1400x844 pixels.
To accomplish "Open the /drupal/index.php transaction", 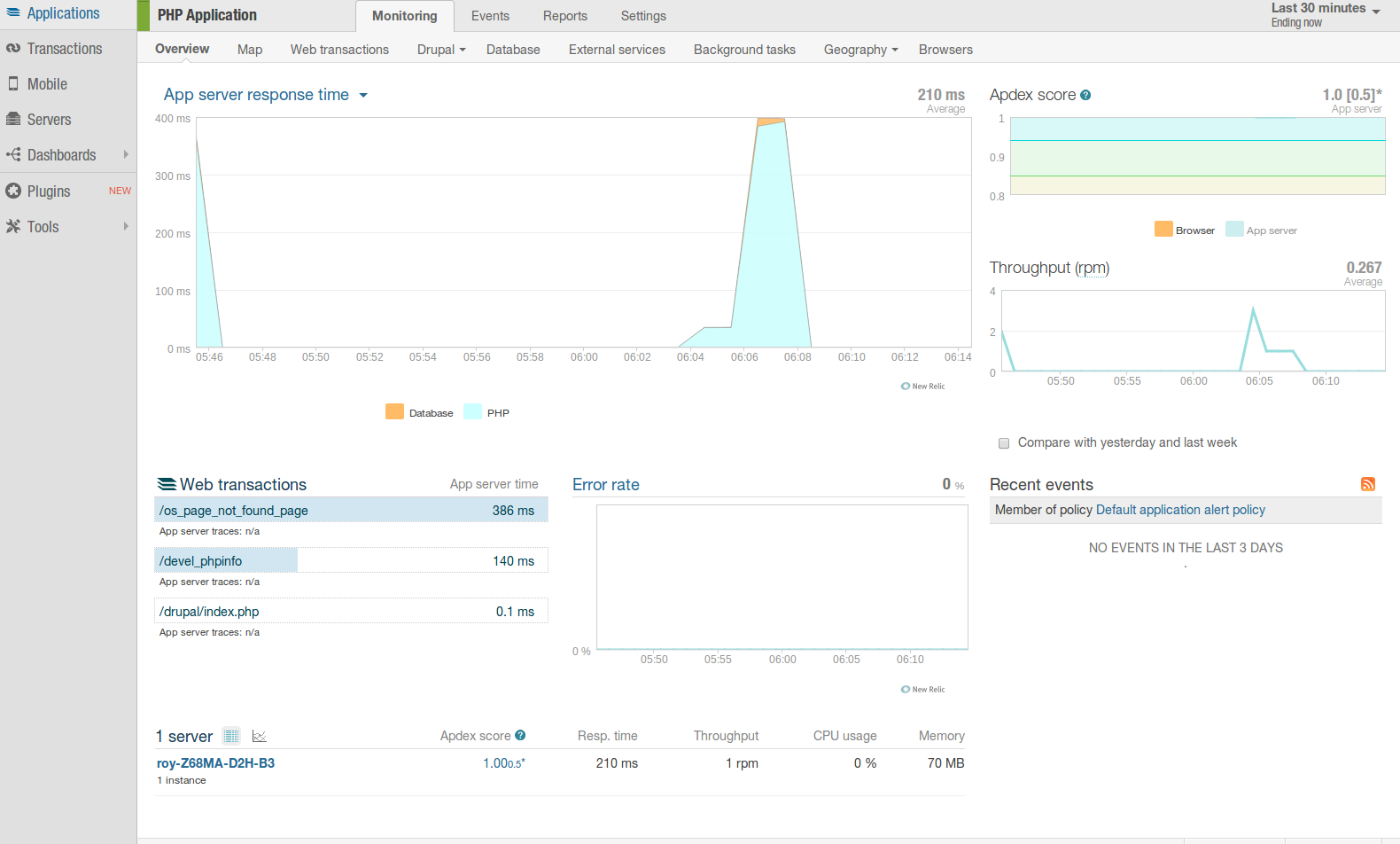I will click(351, 611).
